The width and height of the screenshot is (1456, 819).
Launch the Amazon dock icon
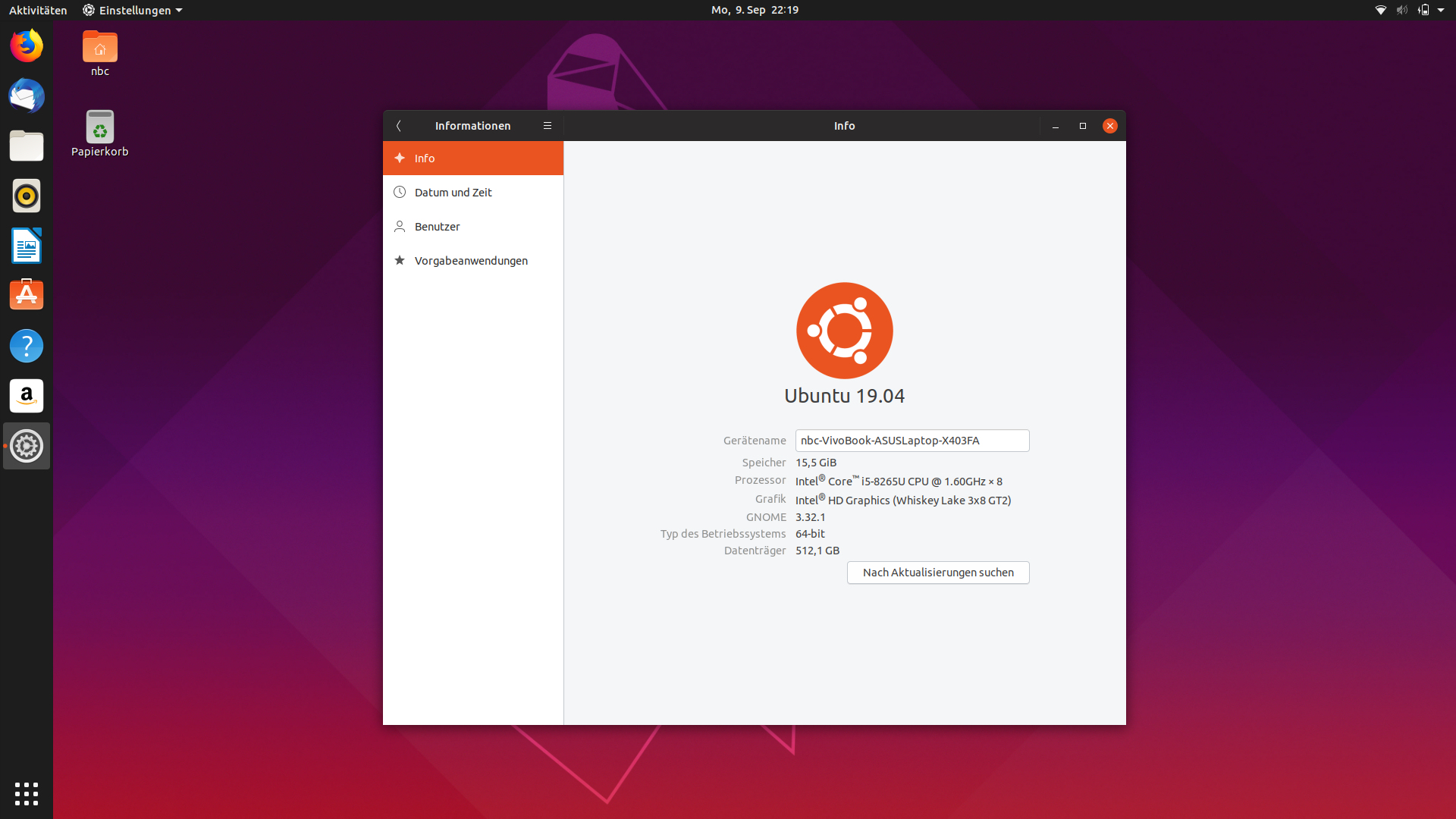click(27, 396)
